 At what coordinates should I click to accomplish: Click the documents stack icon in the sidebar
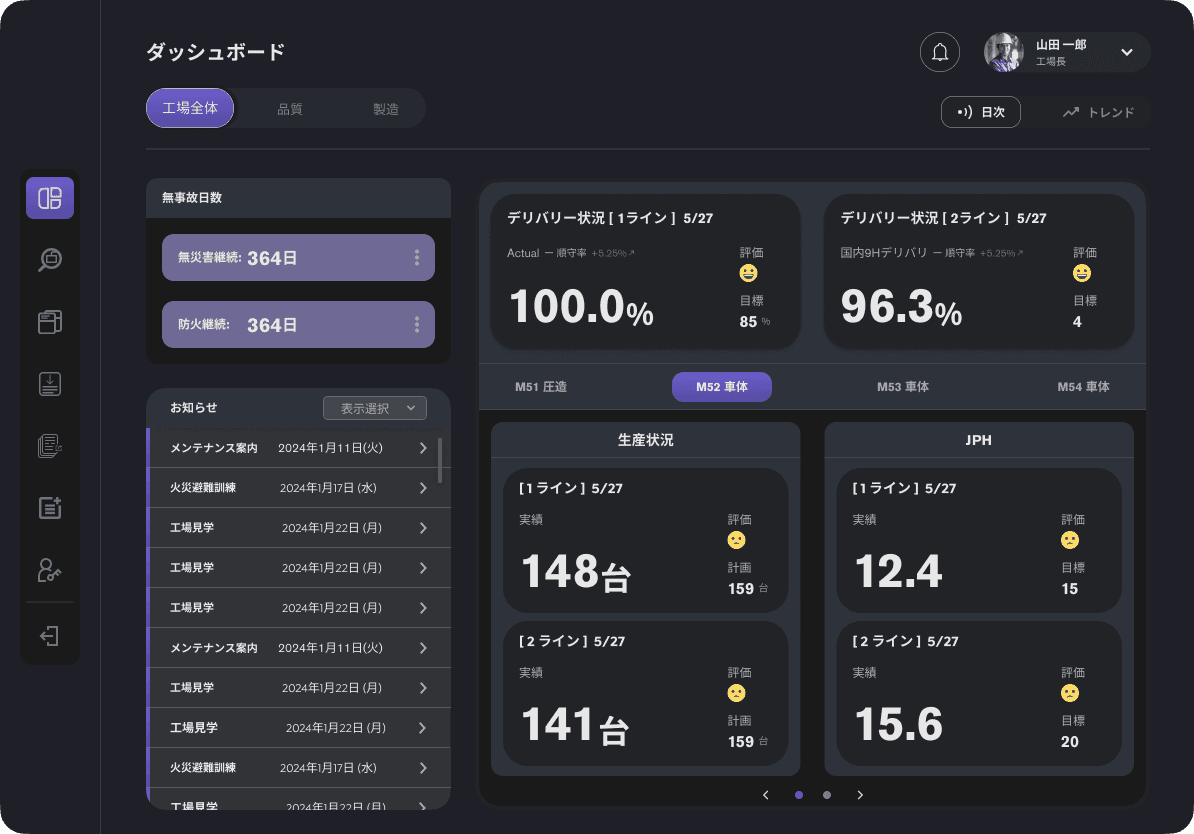50,445
